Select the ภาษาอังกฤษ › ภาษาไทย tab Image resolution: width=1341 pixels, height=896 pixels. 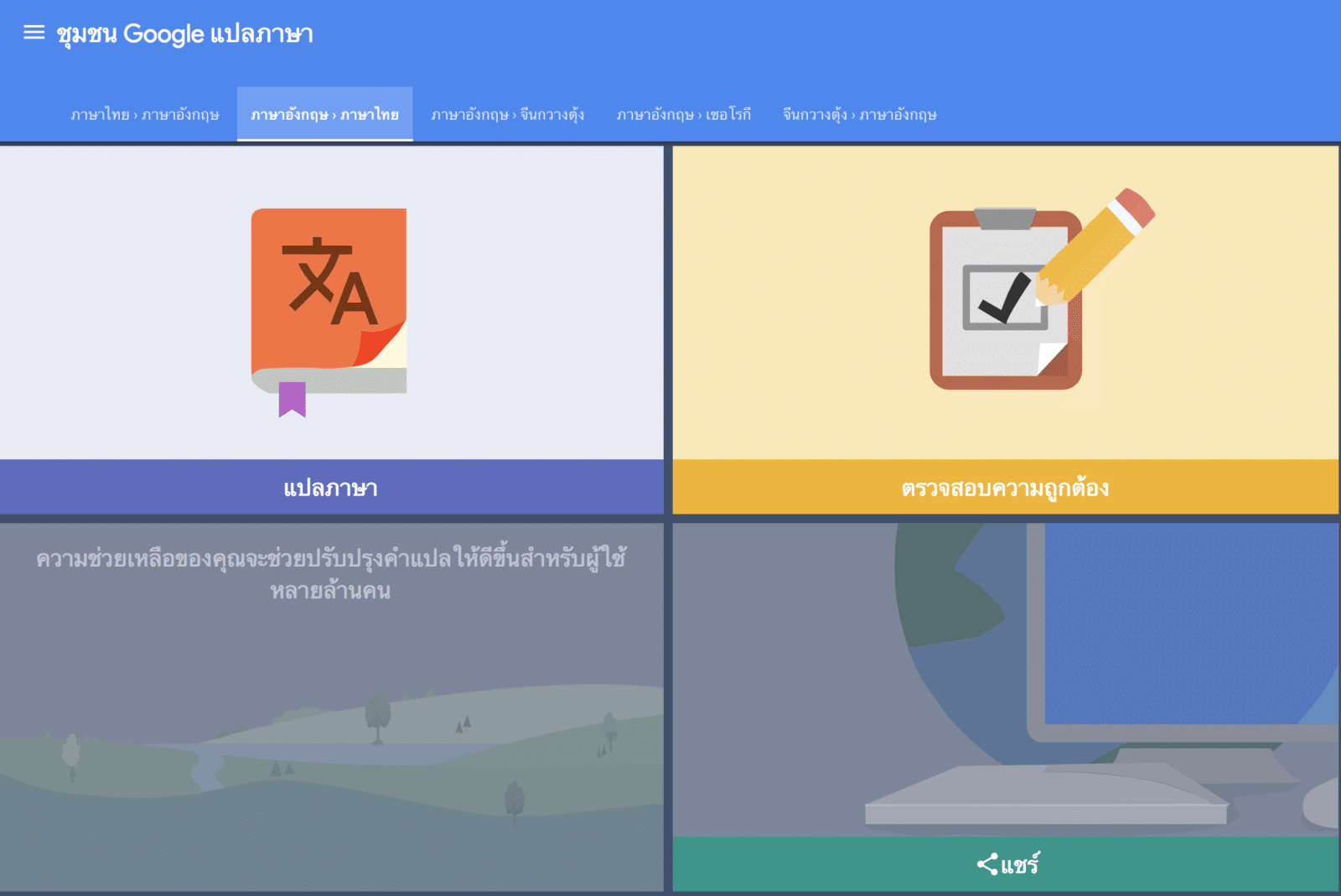(324, 115)
